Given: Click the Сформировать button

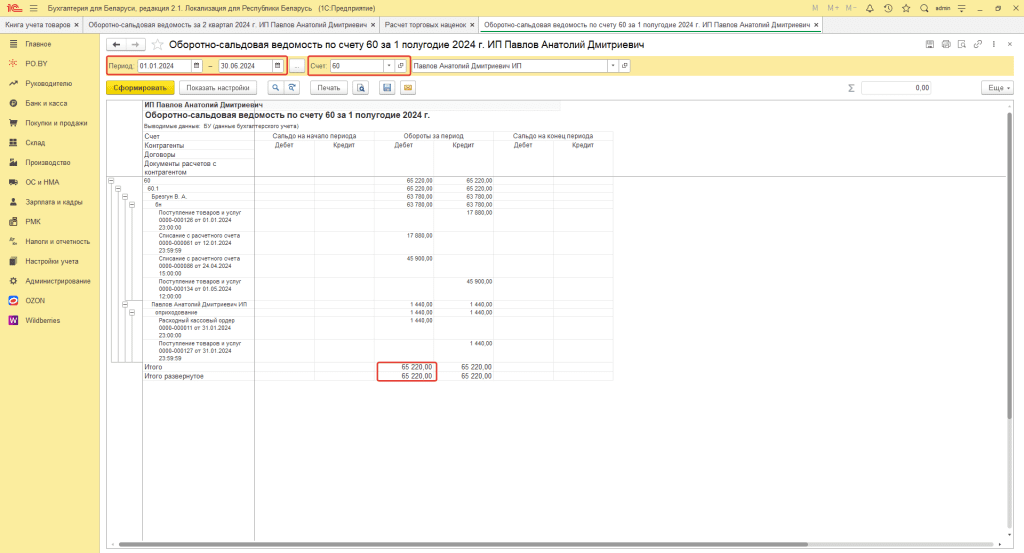Looking at the screenshot, I should 140,87.
